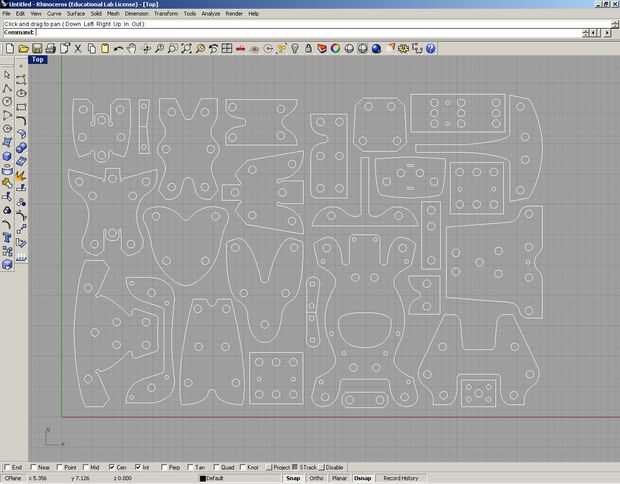620x484 pixels.
Task: Toggle Ortho in the status bar
Action: (316, 478)
